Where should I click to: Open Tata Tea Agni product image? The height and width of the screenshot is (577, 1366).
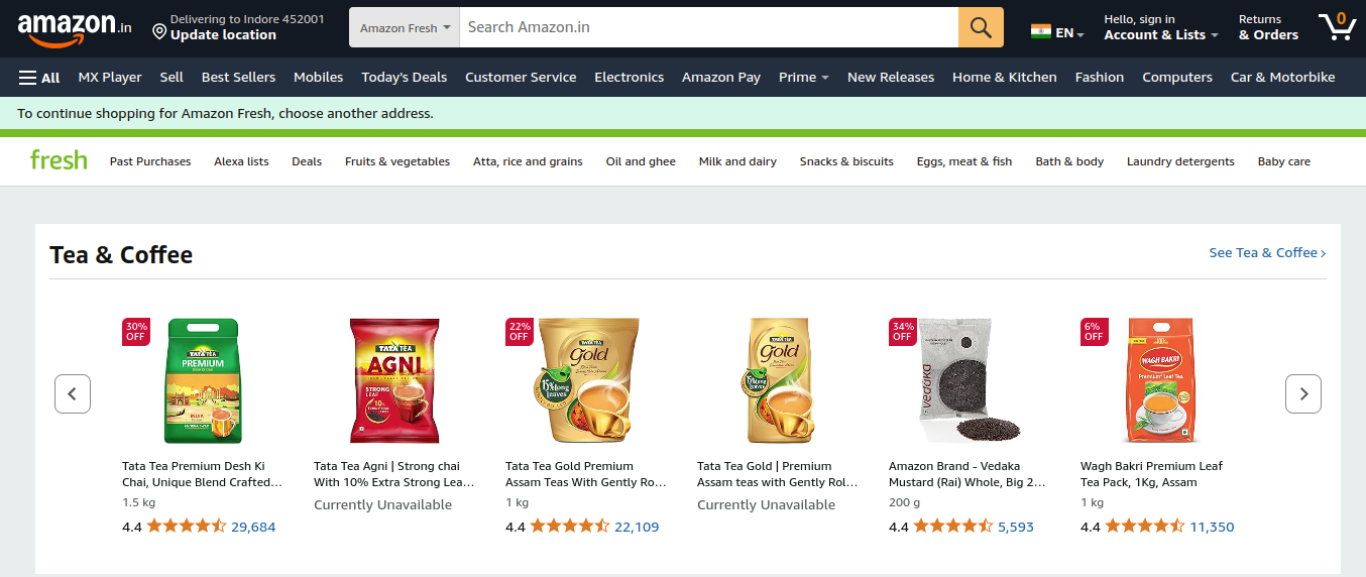click(394, 381)
